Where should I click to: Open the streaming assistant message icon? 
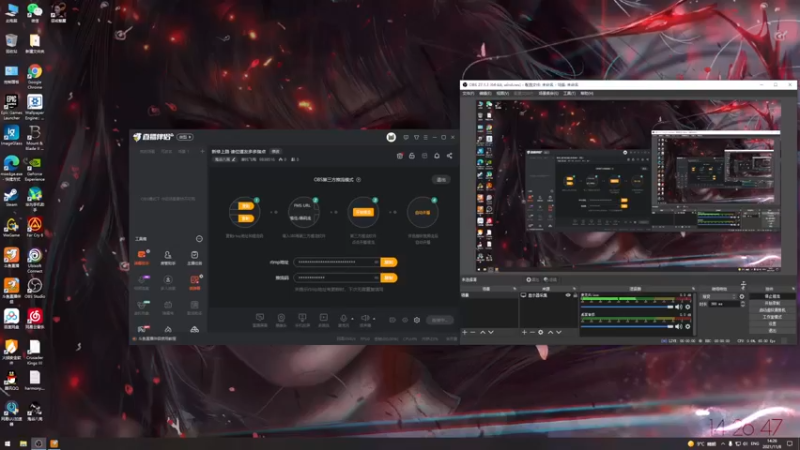click(x=406, y=137)
